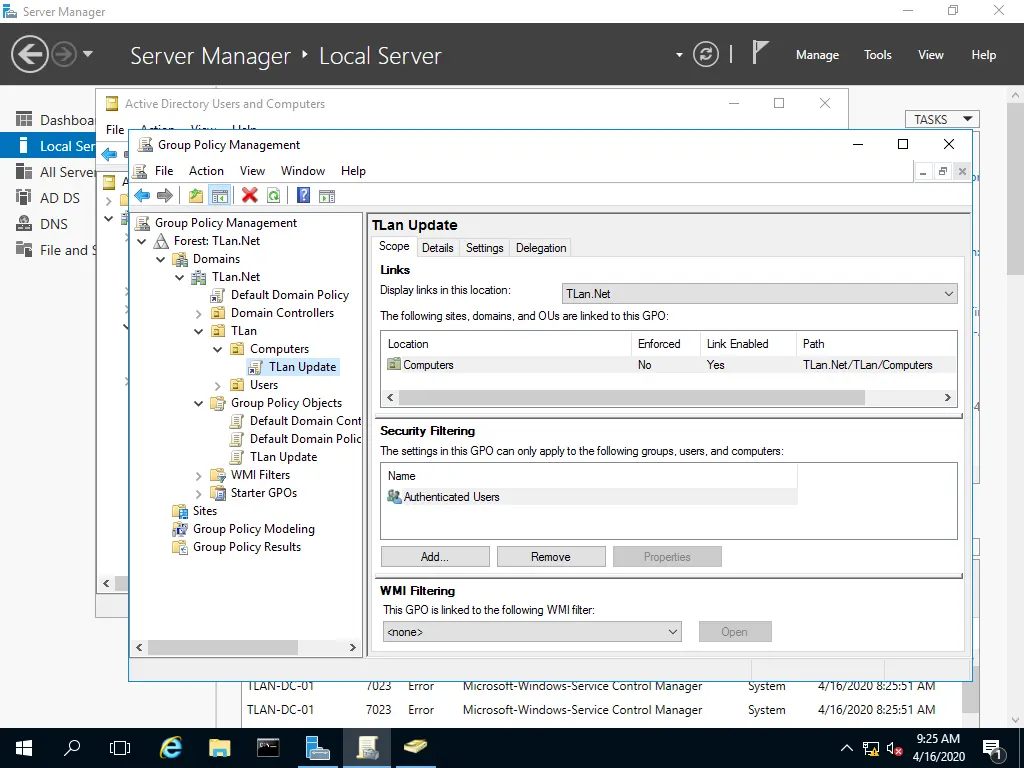Click the green Refresh toolbar icon
The width and height of the screenshot is (1024, 768).
pyautogui.click(x=274, y=195)
